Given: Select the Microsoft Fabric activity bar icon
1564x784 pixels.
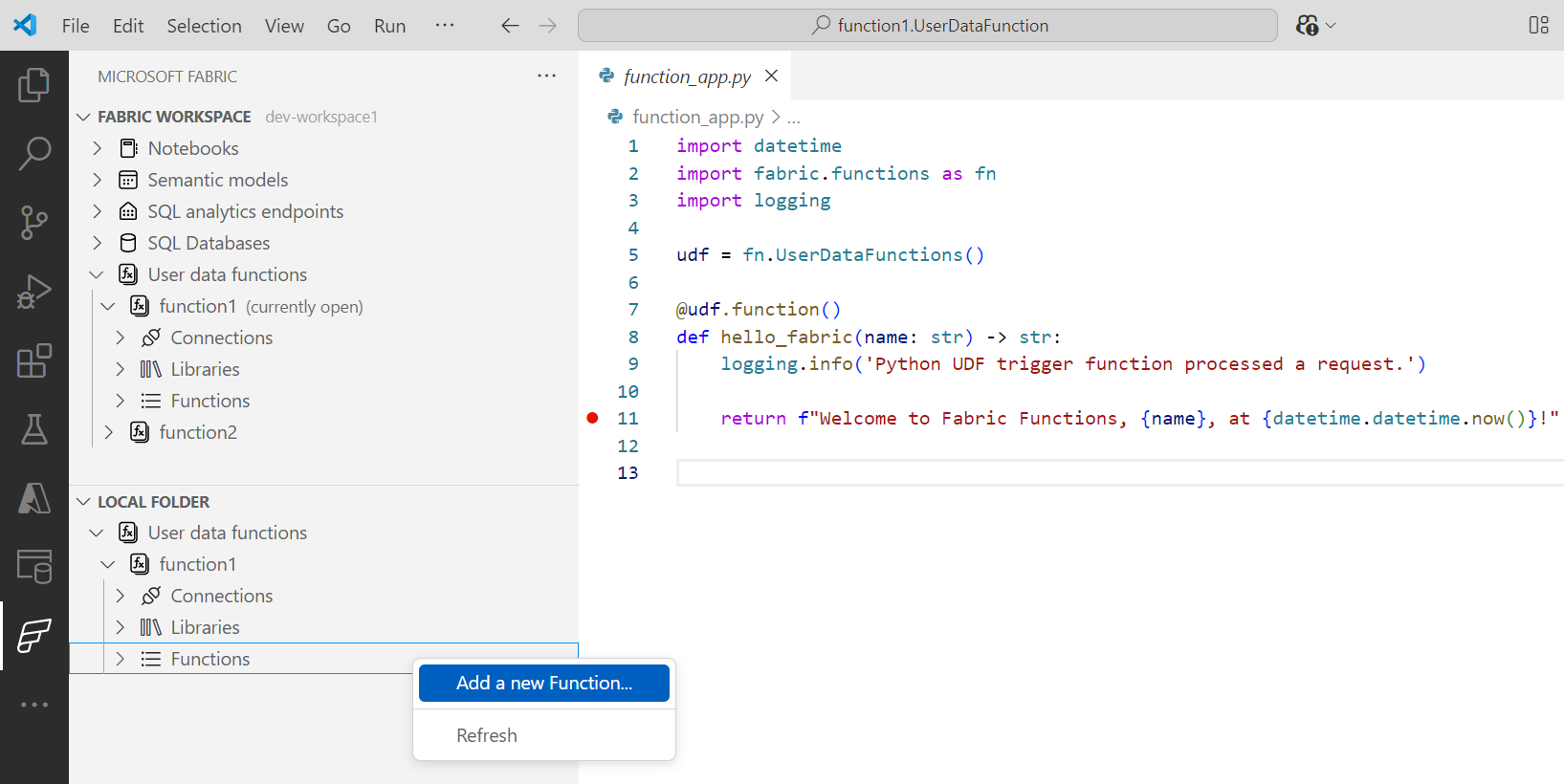Looking at the screenshot, I should click(33, 636).
